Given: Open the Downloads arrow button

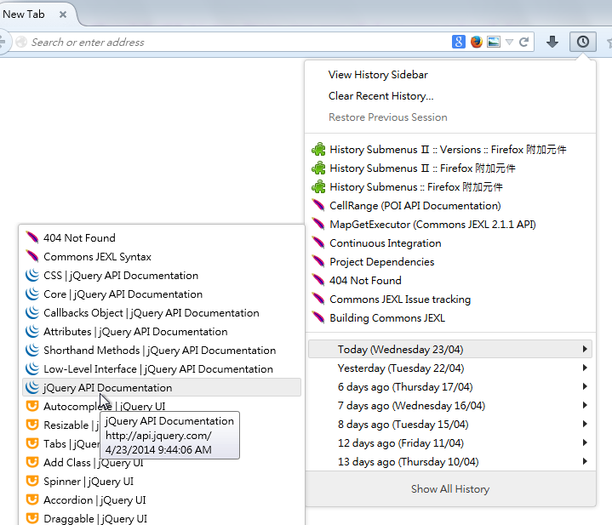Looking at the screenshot, I should [x=552, y=41].
